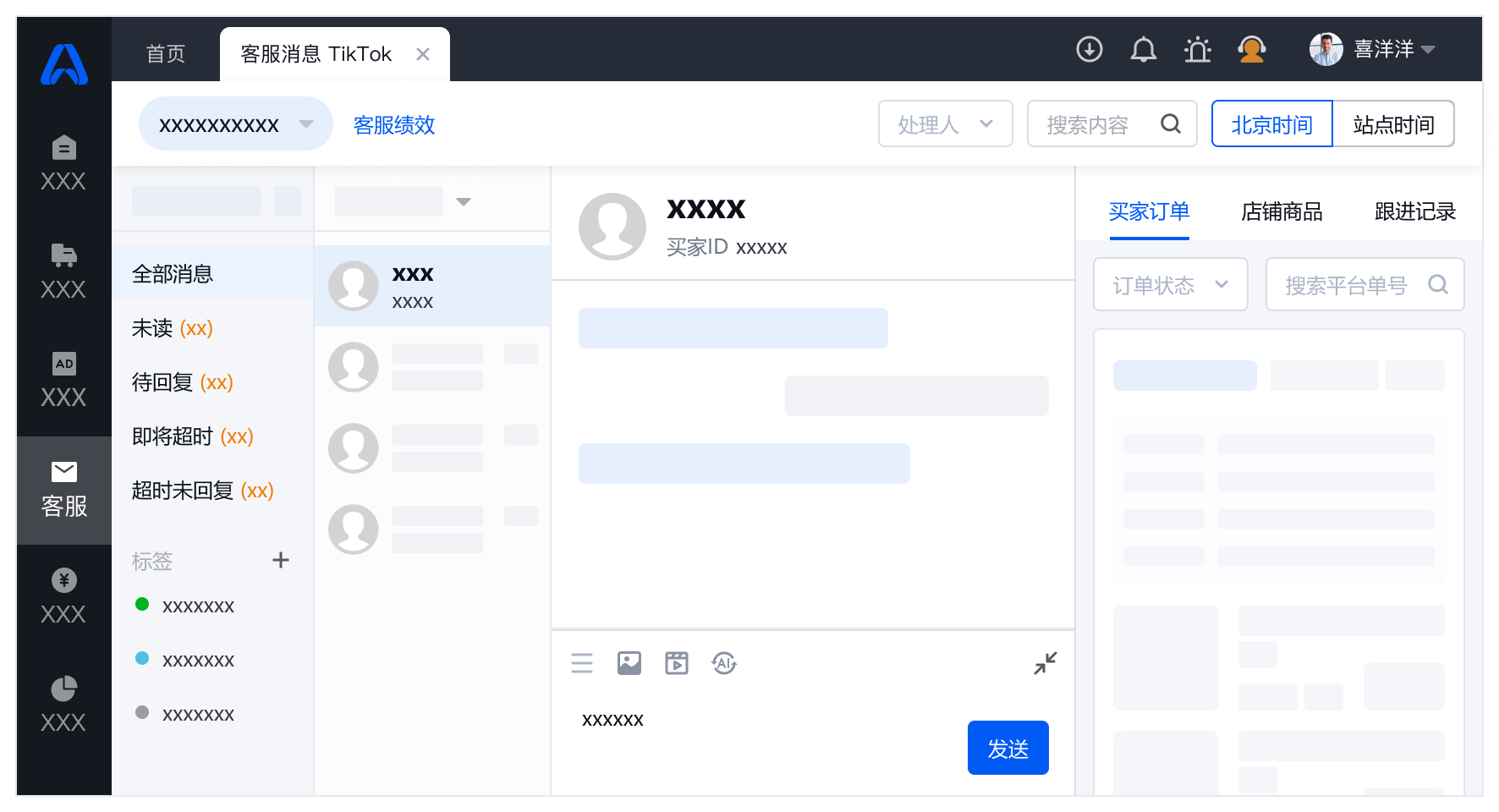
Task: Switch to 站点时间 time option
Action: [x=1393, y=124]
